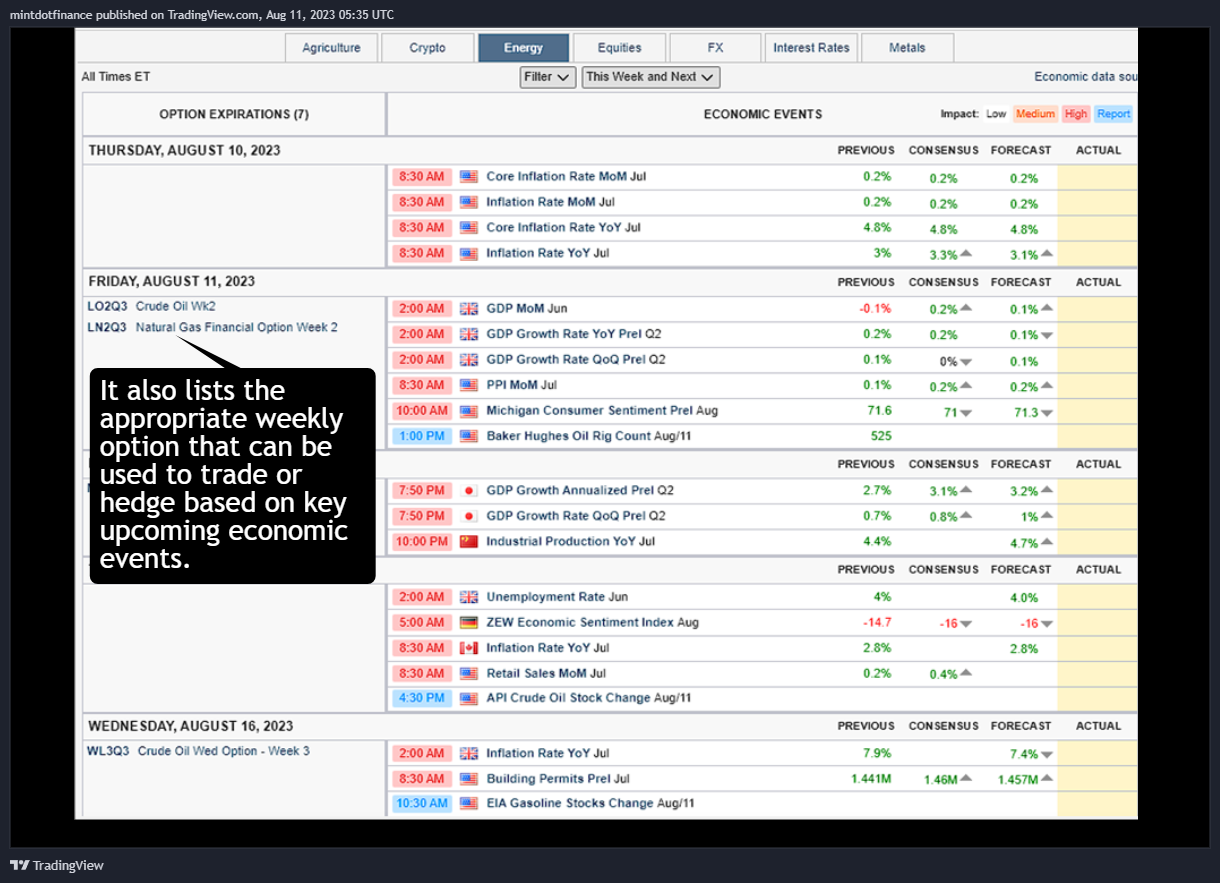The height and width of the screenshot is (883, 1220).
Task: Click the Baker Hughes previous value 525
Action: click(x=881, y=436)
